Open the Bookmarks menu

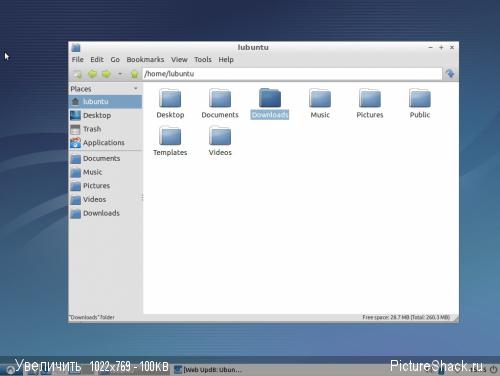(x=145, y=60)
